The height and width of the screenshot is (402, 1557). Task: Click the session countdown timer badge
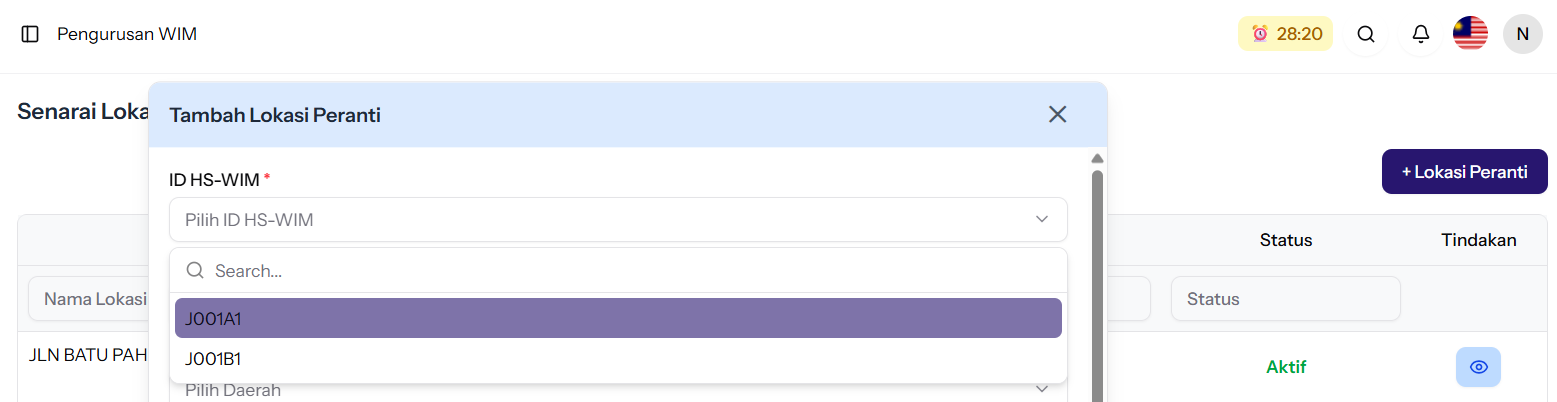(1285, 34)
